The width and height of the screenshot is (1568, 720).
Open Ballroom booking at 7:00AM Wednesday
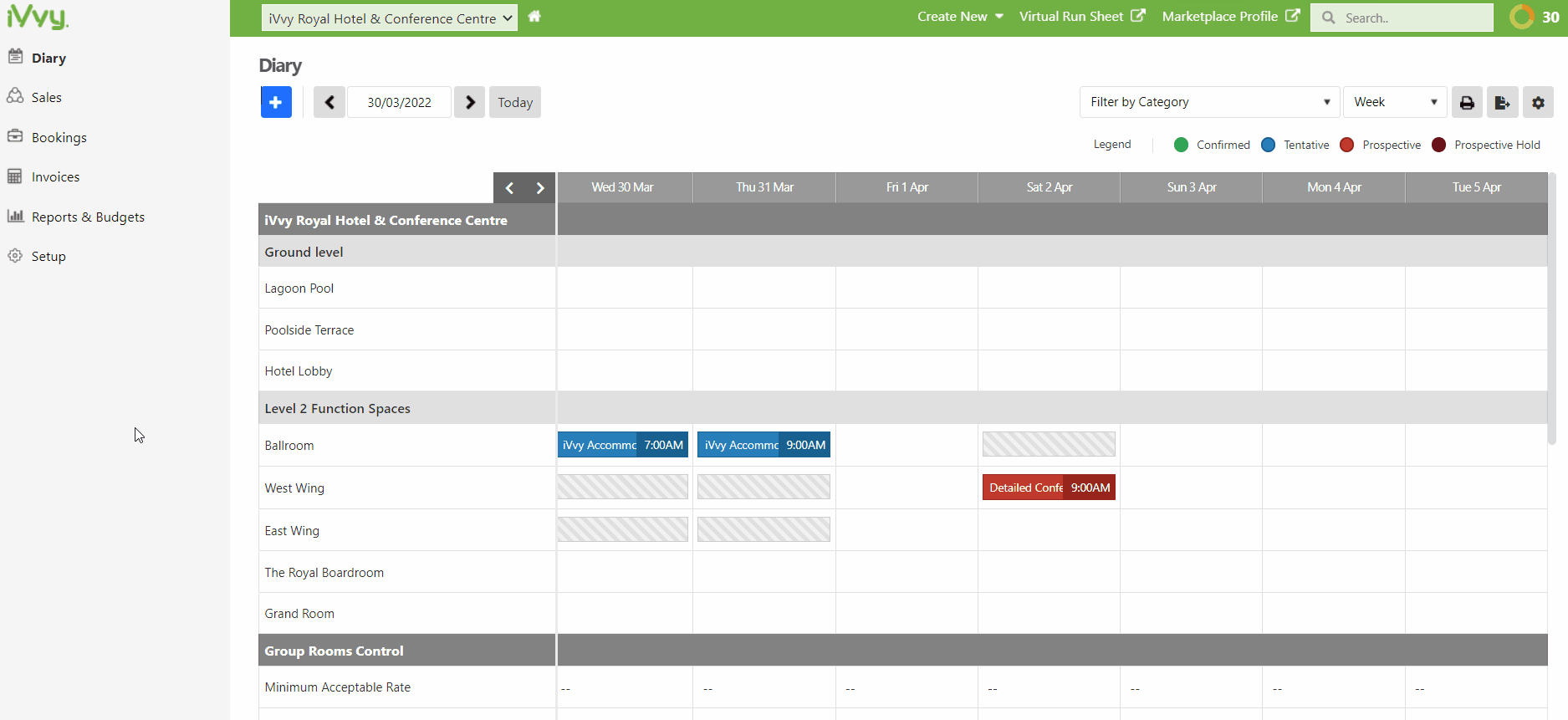pos(623,445)
